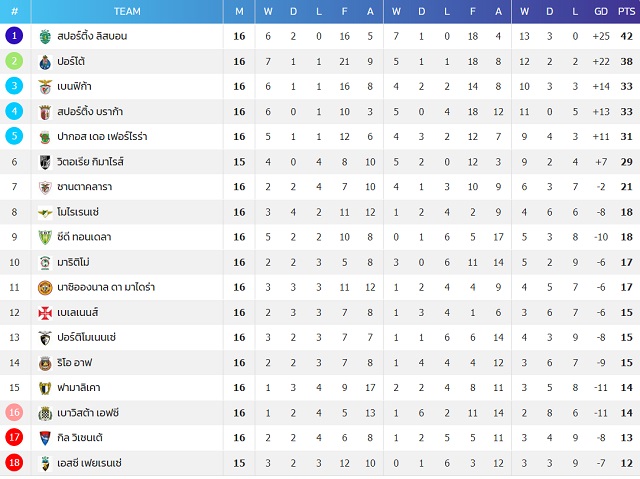Click the Belenenses red cross crest
Viewport: 640px width, 479px height.
[x=45, y=313]
